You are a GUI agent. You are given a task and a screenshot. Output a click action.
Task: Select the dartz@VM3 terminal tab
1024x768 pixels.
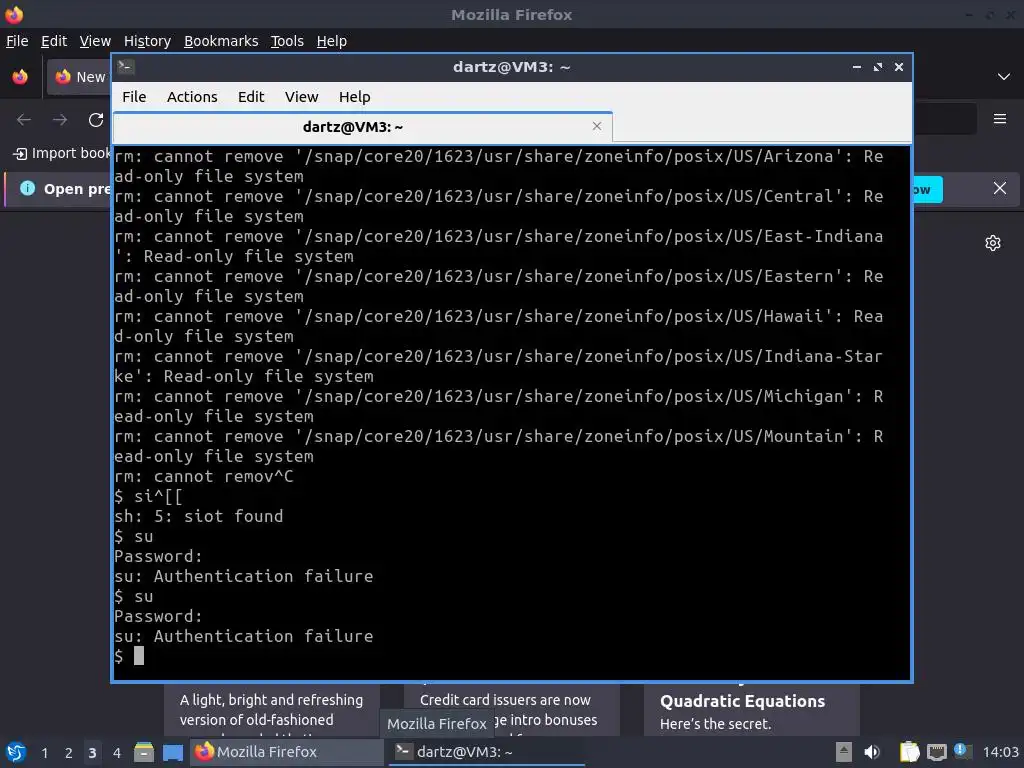click(362, 127)
